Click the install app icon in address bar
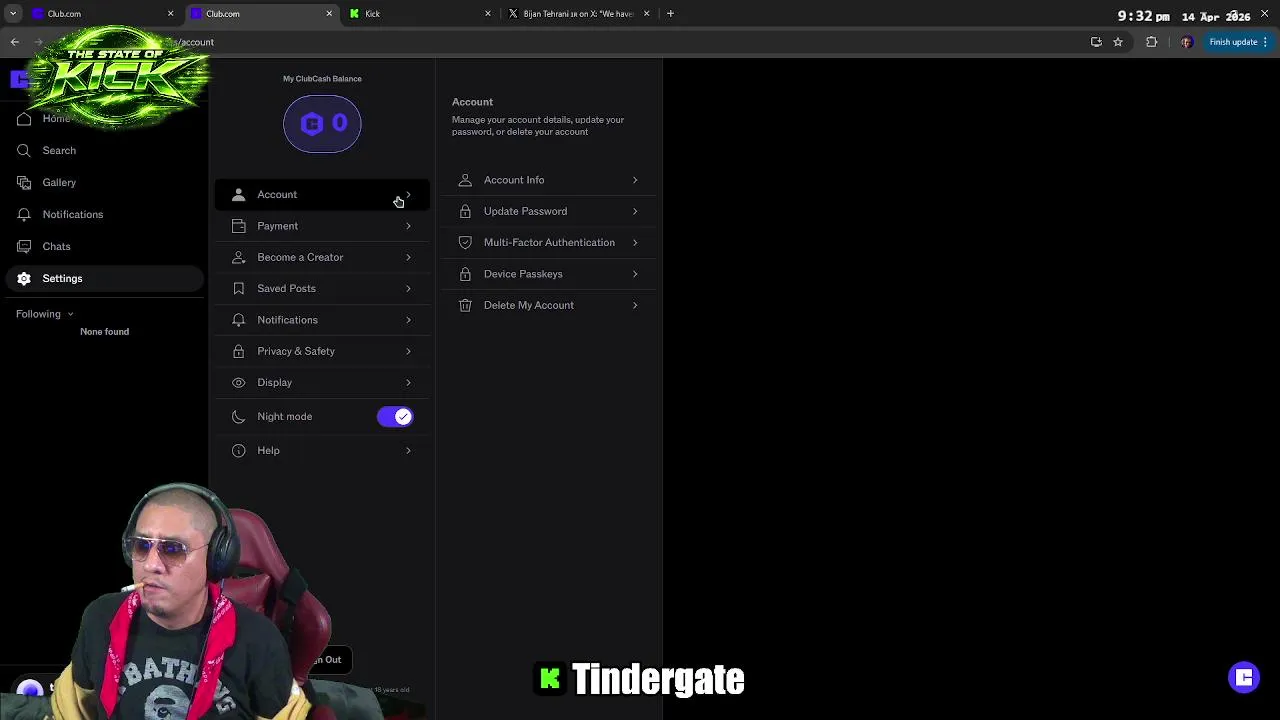The image size is (1280, 720). tap(1096, 42)
